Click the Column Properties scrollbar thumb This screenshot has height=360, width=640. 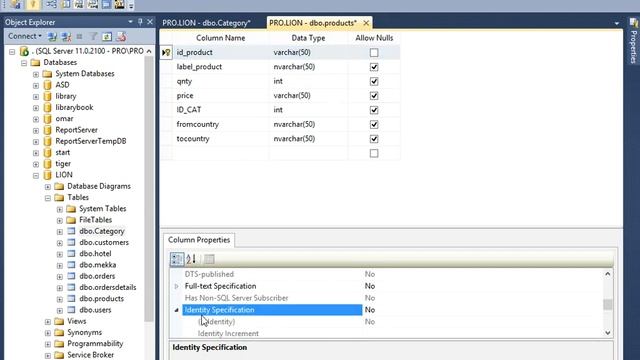608,304
